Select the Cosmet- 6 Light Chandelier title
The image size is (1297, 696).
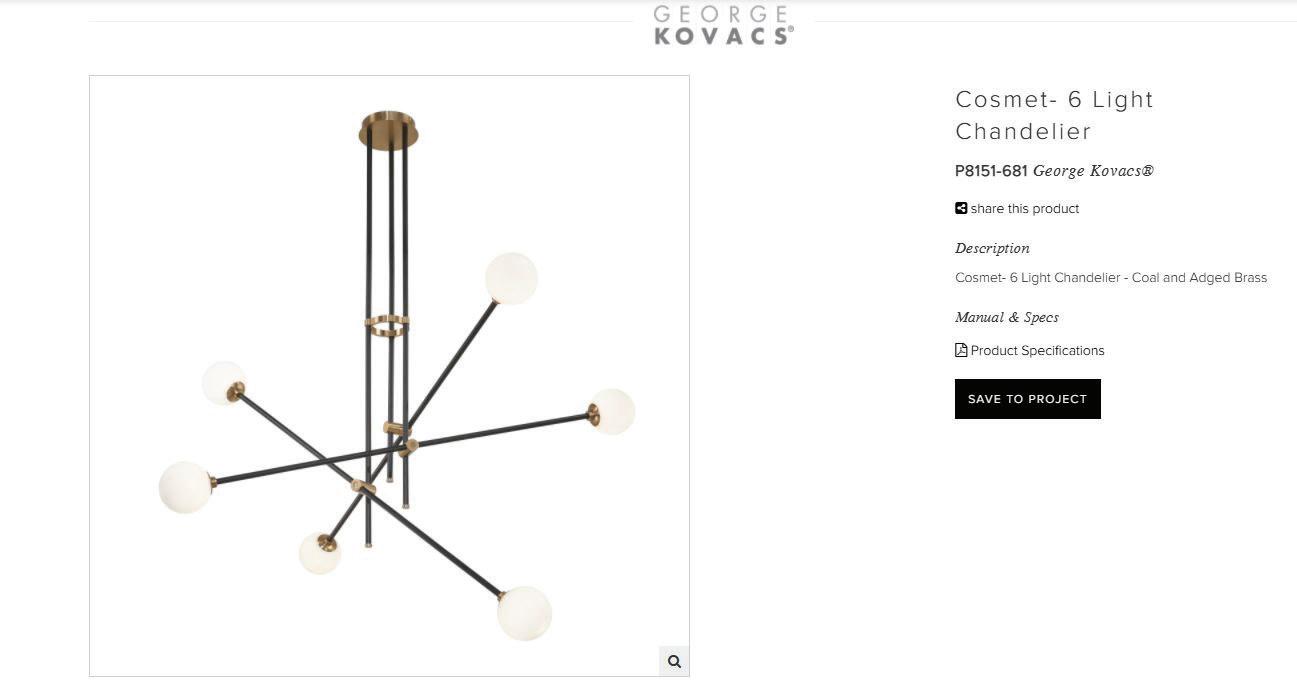[x=1054, y=115]
